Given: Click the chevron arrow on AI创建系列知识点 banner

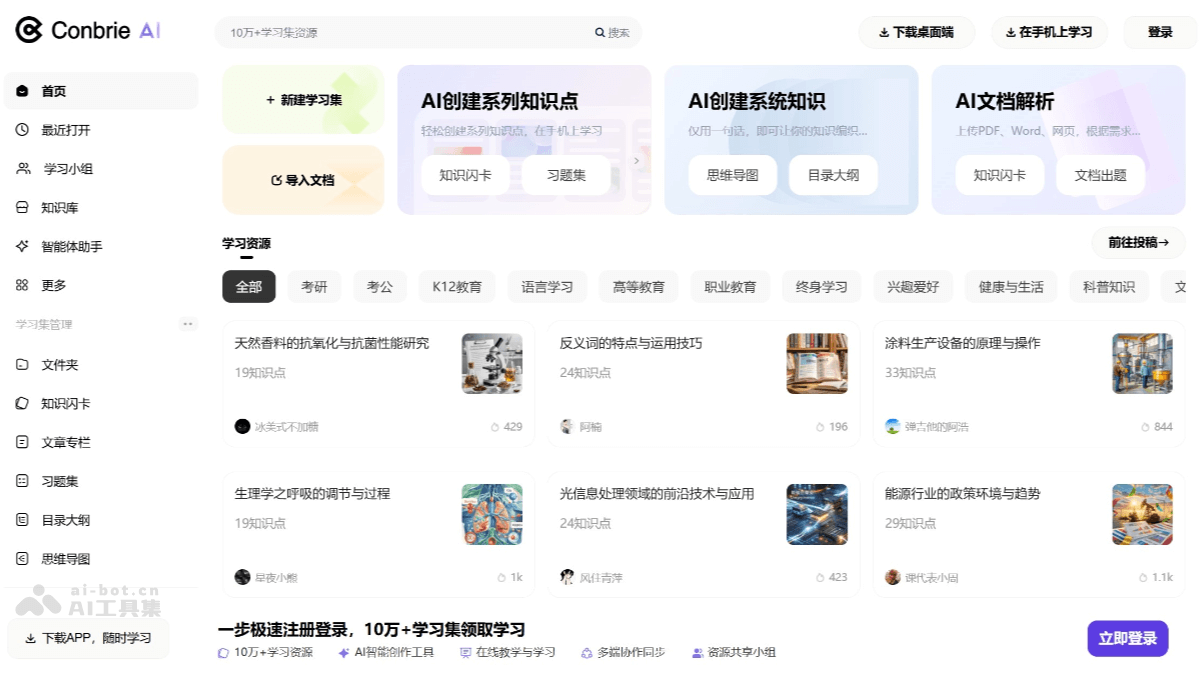Looking at the screenshot, I should pos(637,159).
